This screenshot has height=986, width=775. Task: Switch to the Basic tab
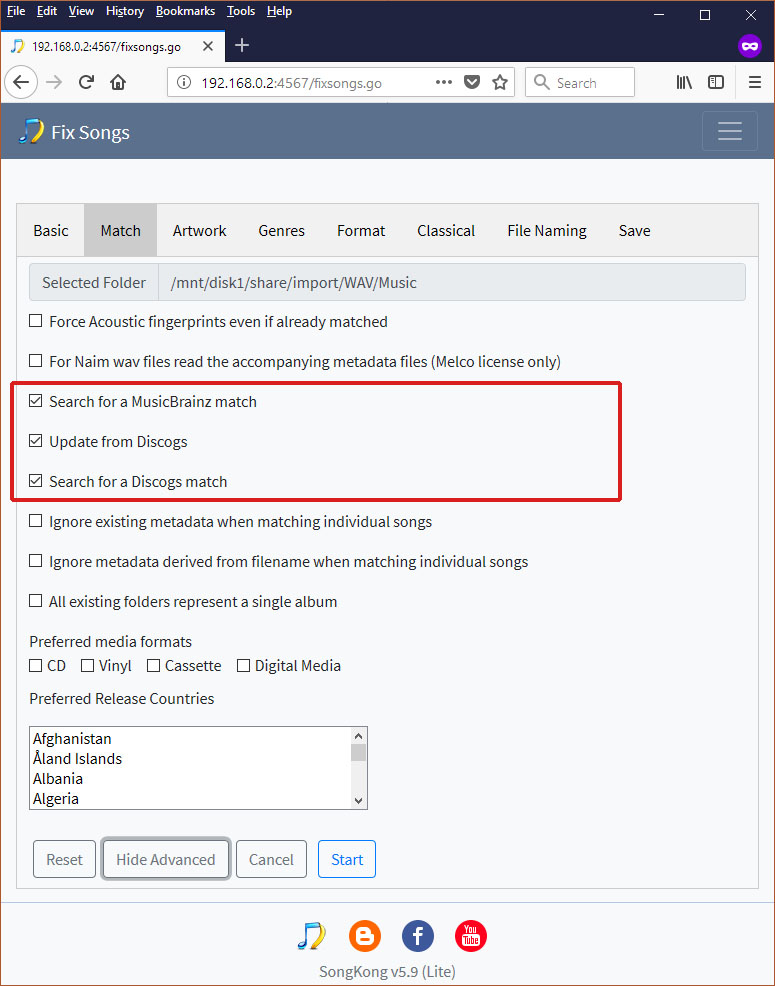[x=51, y=230]
